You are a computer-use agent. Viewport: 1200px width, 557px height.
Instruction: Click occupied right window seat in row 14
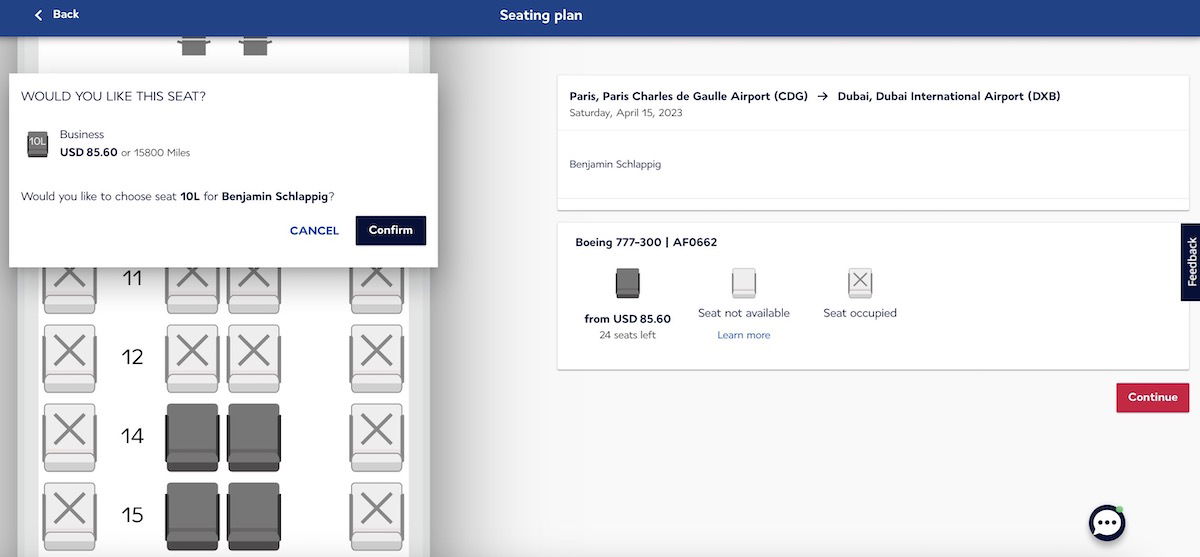click(376, 437)
